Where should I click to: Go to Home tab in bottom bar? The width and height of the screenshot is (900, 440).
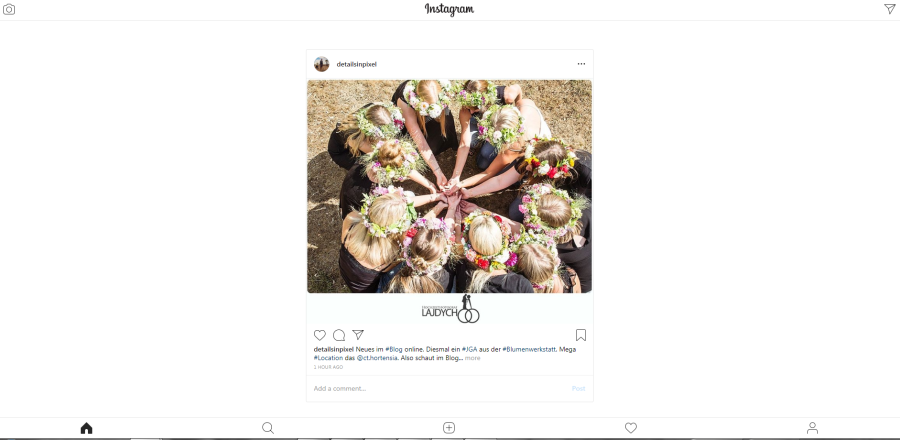tap(86, 428)
